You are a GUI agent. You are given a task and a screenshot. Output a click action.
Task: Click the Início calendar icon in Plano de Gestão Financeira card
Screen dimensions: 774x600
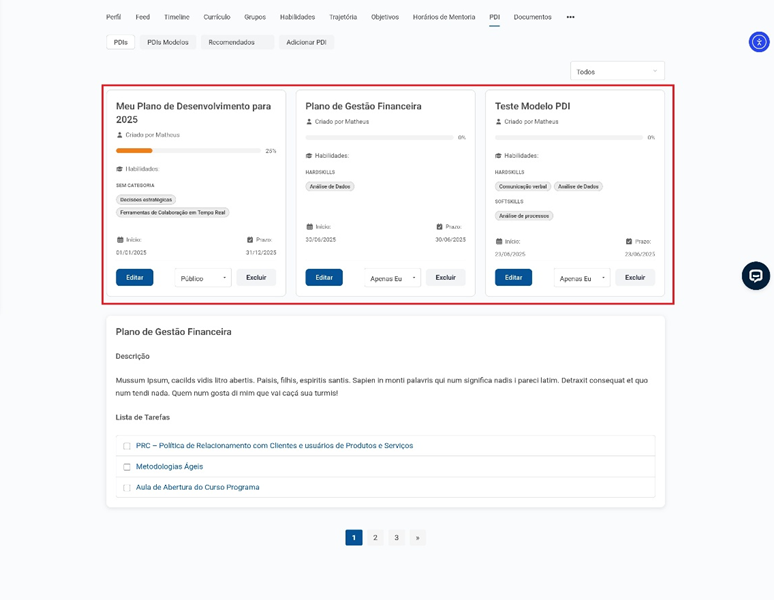point(309,227)
